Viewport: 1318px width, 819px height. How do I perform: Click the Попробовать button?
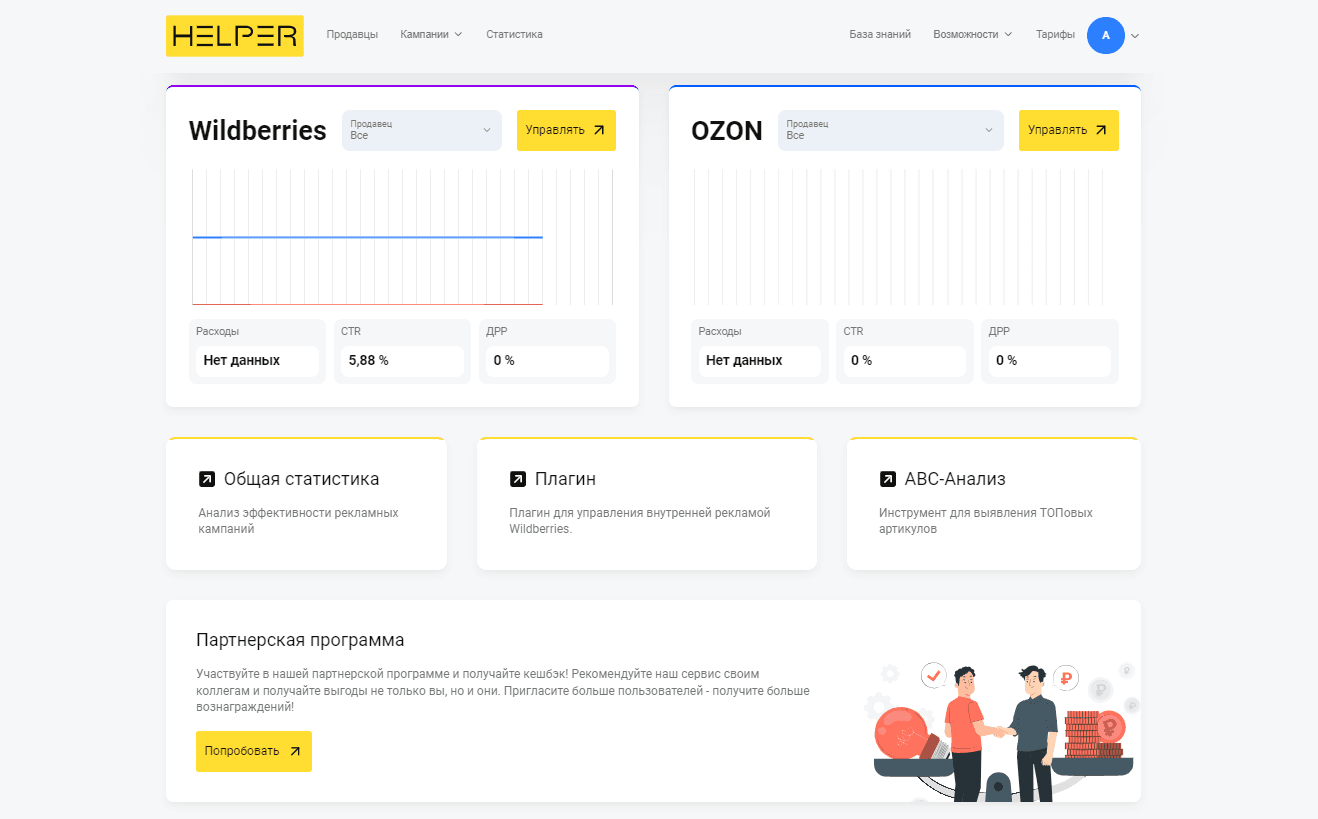tap(254, 751)
